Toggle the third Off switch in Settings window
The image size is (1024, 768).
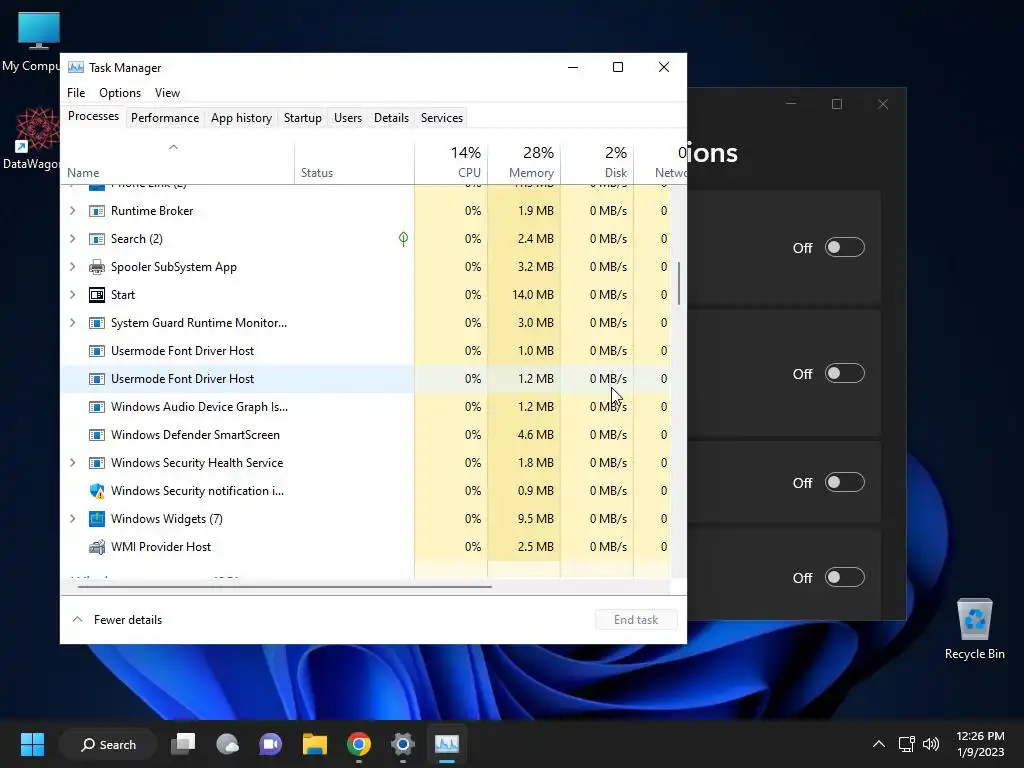pyautogui.click(x=844, y=483)
